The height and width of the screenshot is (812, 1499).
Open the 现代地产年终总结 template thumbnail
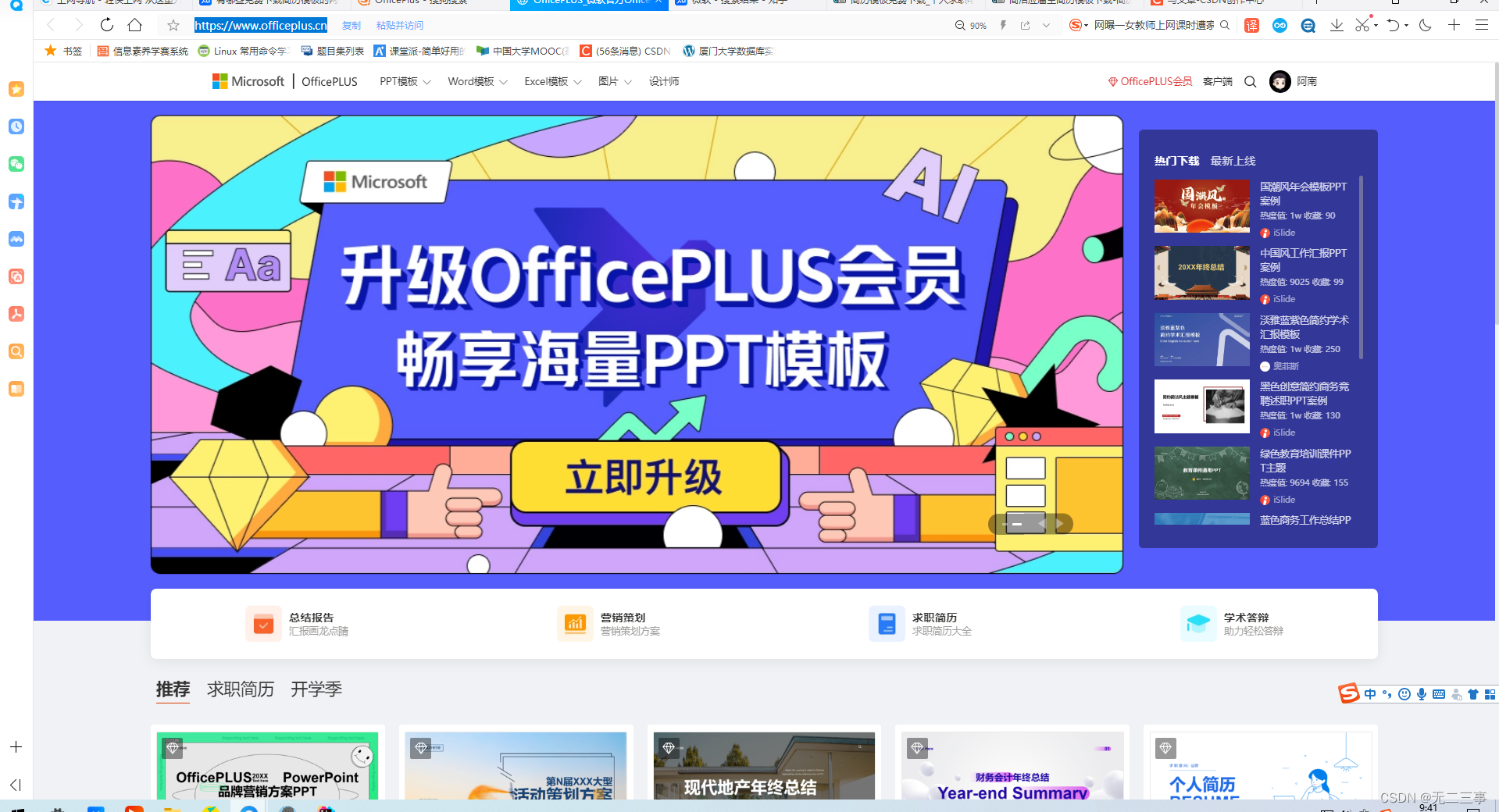point(764,765)
